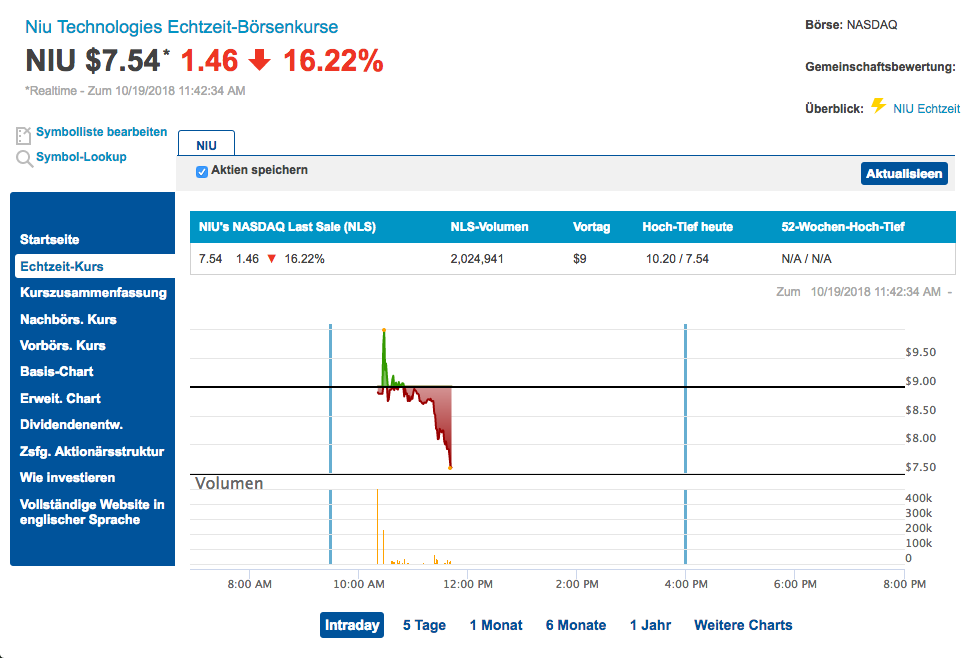Screen dimensions: 968x658
Task: Uncheck the Aktien speichern checkbox
Action: pos(202,171)
